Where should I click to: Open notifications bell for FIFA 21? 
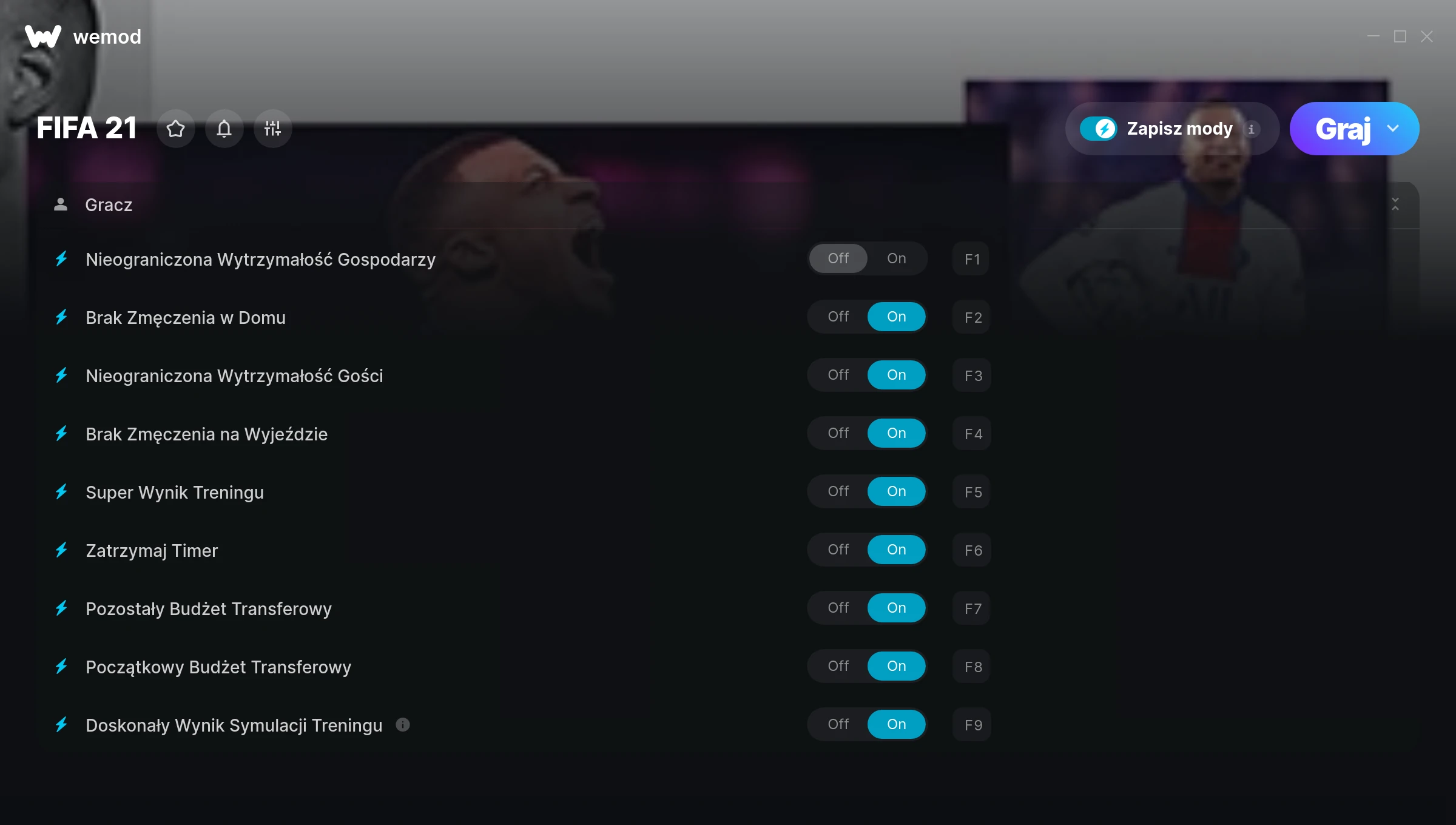coord(224,129)
